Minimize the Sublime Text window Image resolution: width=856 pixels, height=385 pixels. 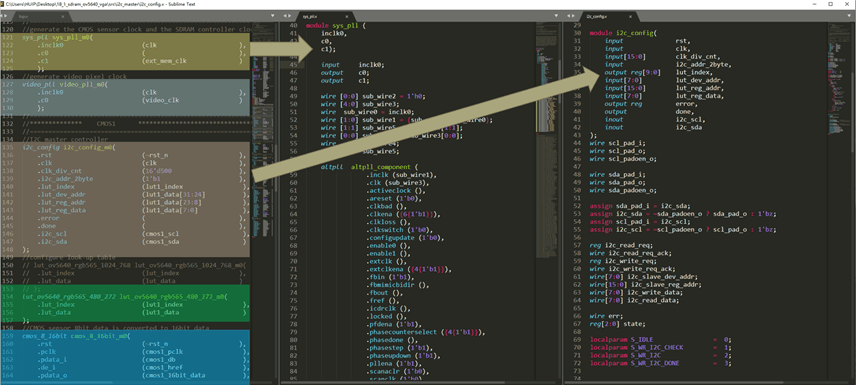(815, 4)
